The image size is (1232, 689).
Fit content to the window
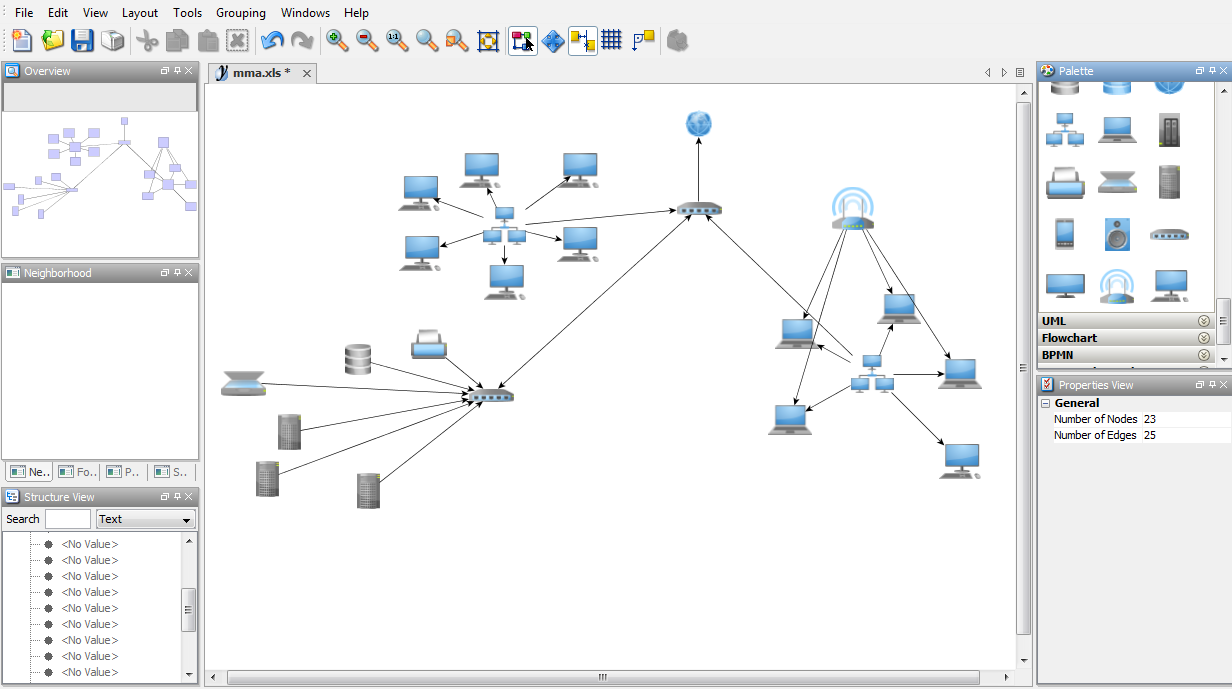point(488,40)
